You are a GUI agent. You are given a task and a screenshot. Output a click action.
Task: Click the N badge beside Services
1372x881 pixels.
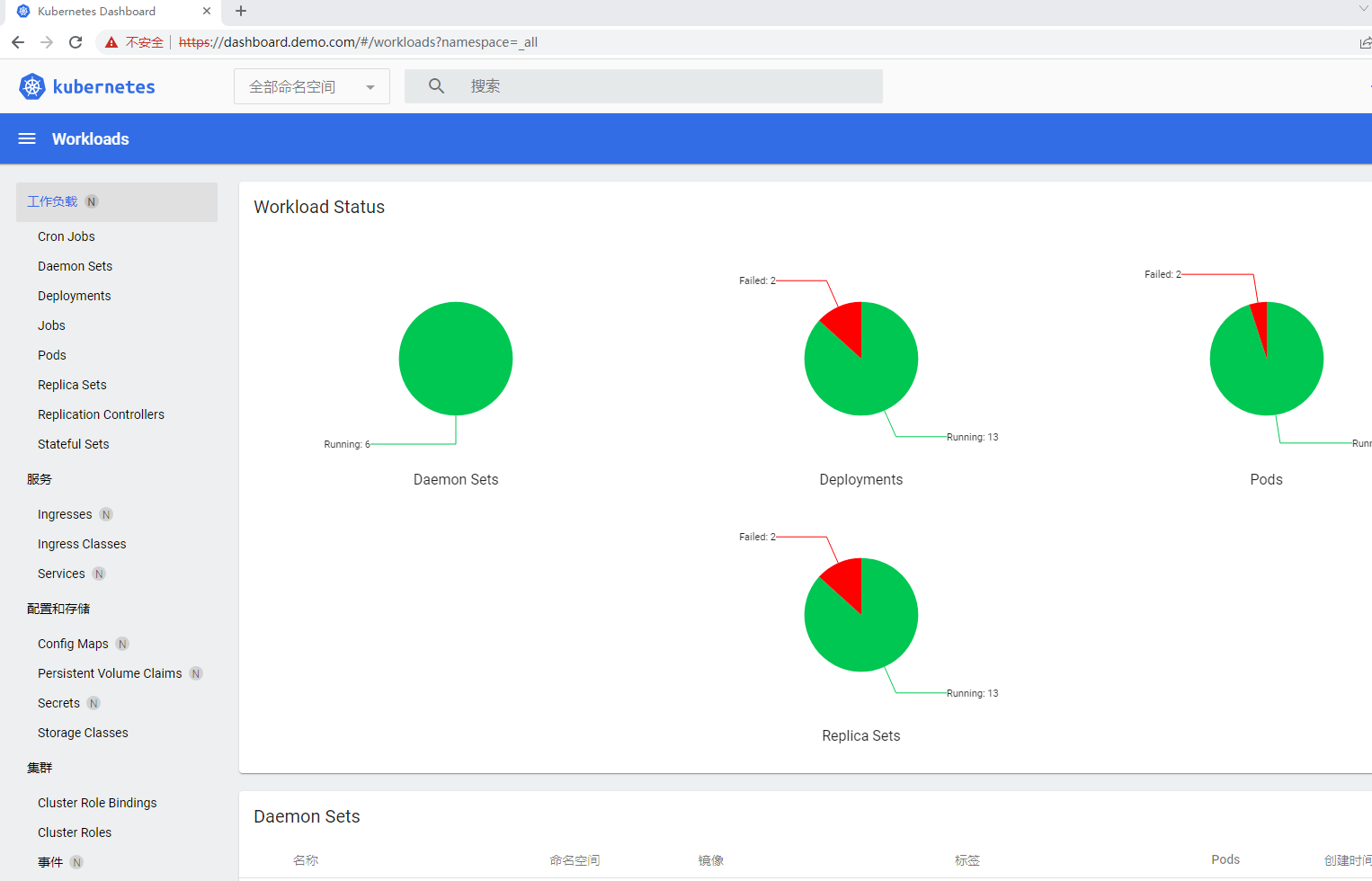(x=99, y=574)
